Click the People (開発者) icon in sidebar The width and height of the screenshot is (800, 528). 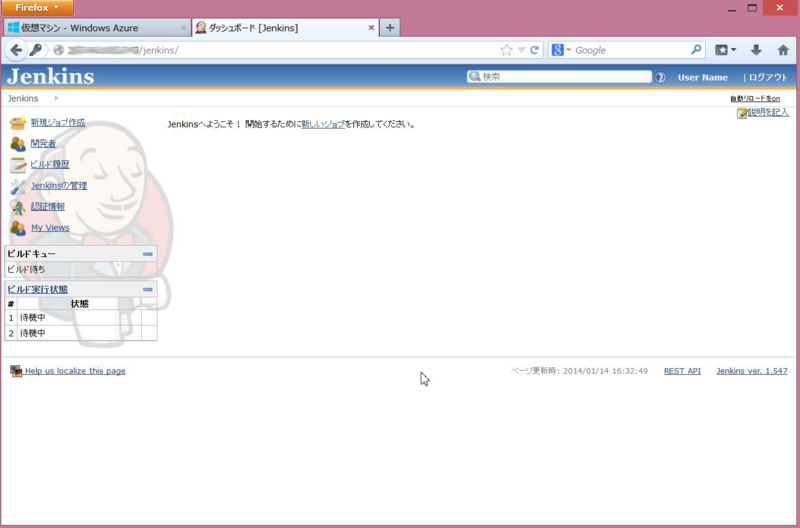tap(18, 144)
